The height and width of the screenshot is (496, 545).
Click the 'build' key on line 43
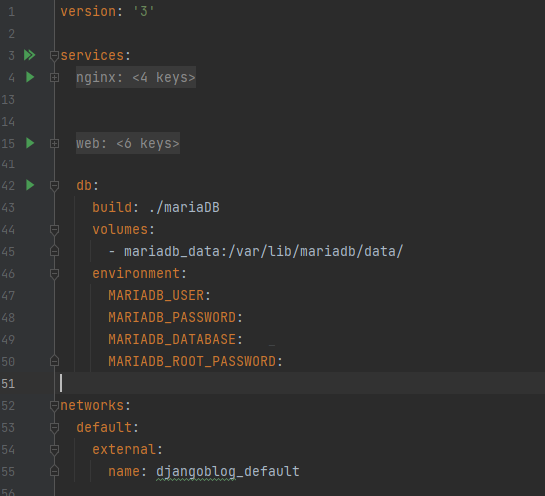[x=112, y=208]
